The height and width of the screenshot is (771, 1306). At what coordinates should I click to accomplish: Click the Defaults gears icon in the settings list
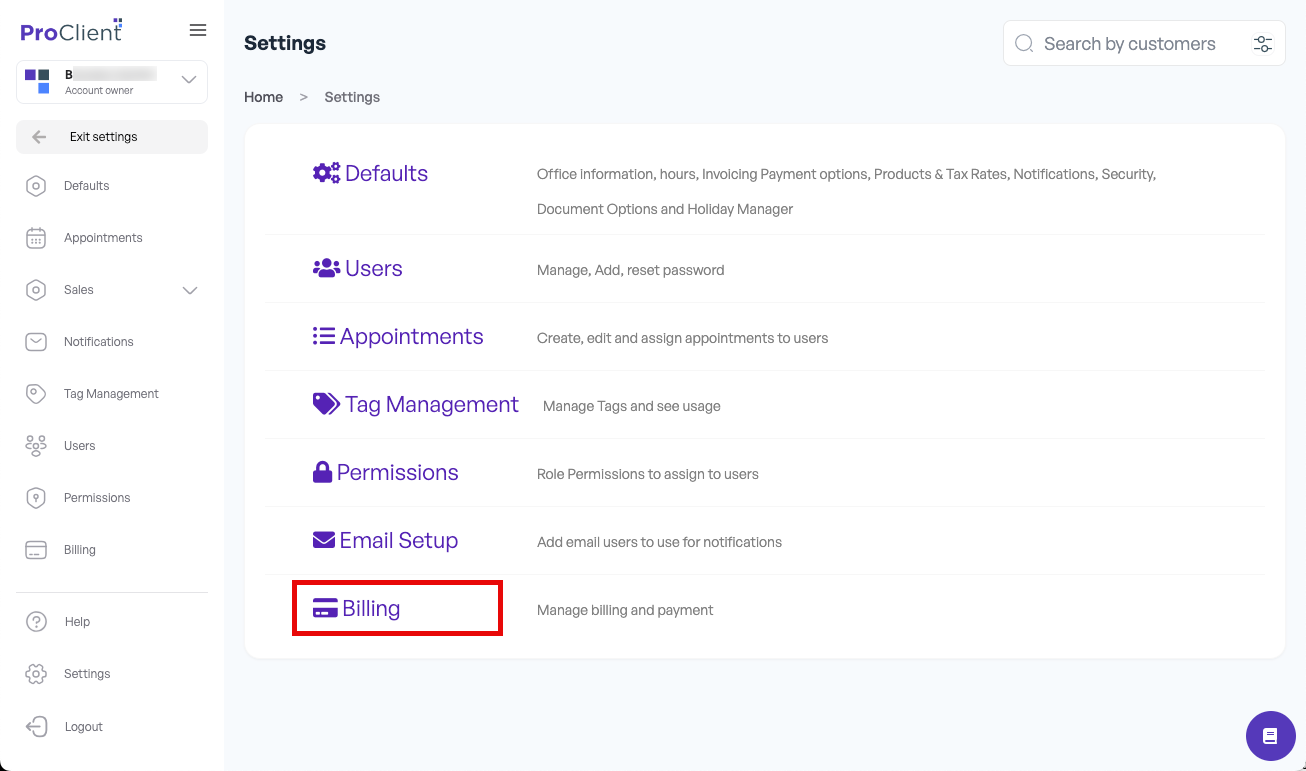tap(326, 173)
